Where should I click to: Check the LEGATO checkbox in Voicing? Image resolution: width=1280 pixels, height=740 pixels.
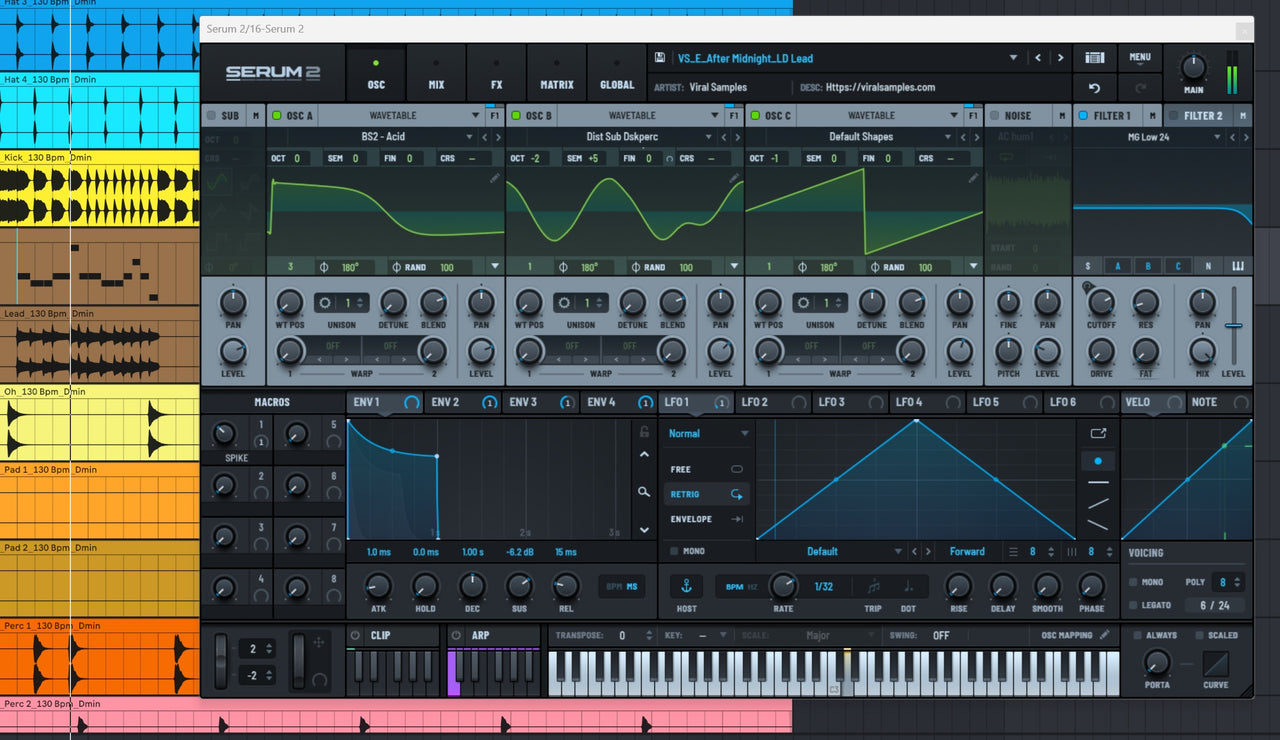(x=1133, y=605)
